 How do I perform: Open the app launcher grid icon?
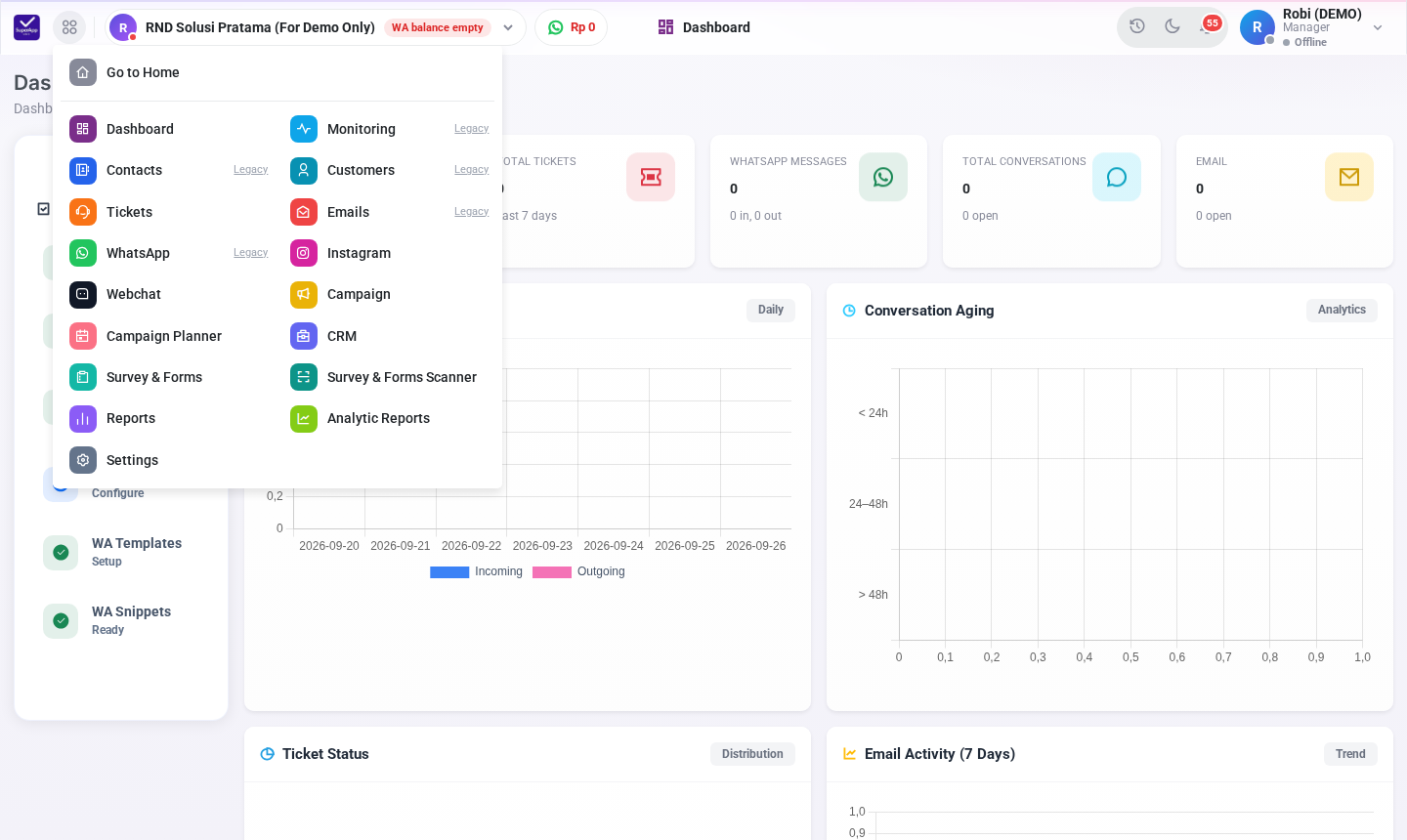click(69, 27)
